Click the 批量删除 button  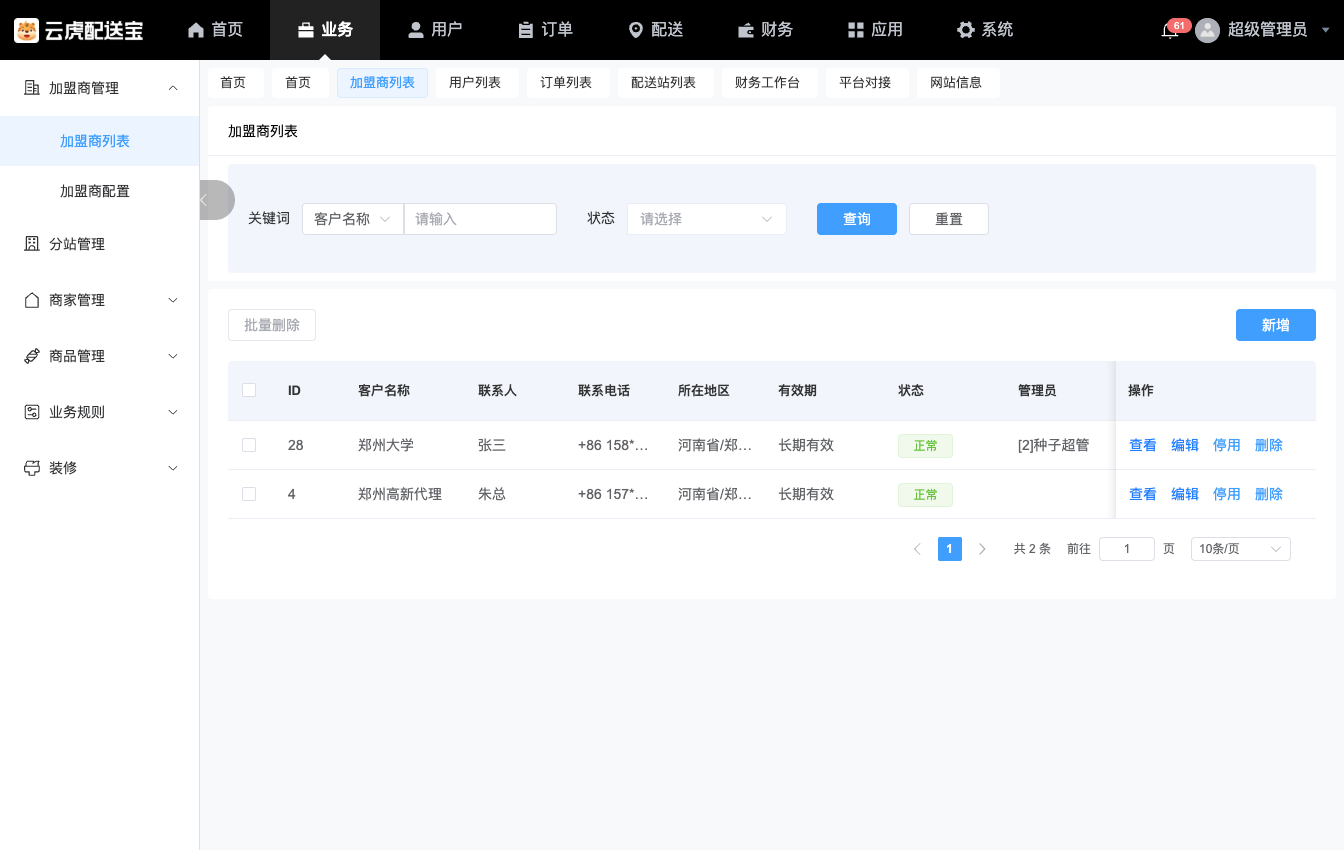click(x=272, y=325)
